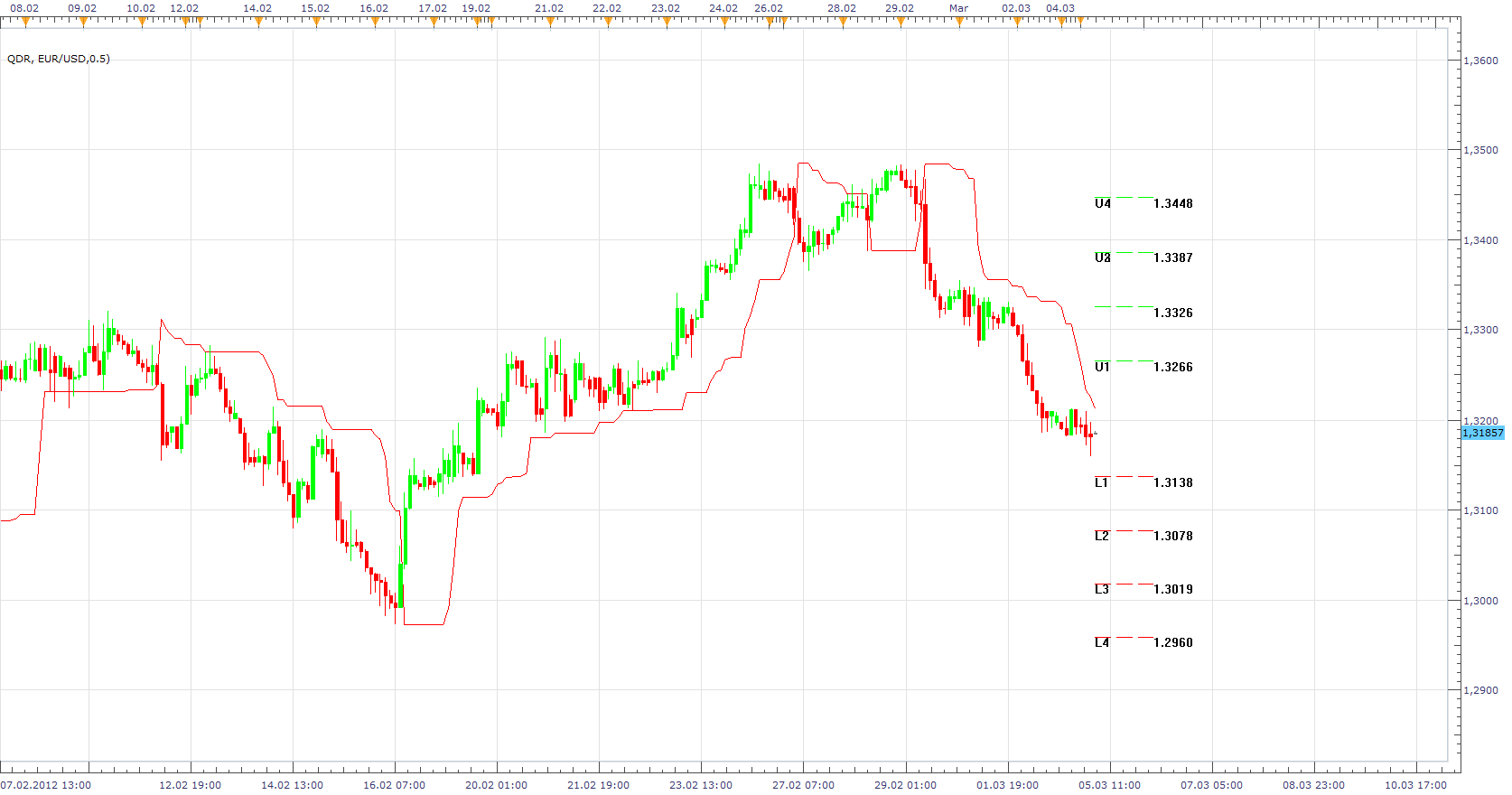The height and width of the screenshot is (795, 1512).
Task: Click the orange day marker under 09.02
Action: (83, 23)
